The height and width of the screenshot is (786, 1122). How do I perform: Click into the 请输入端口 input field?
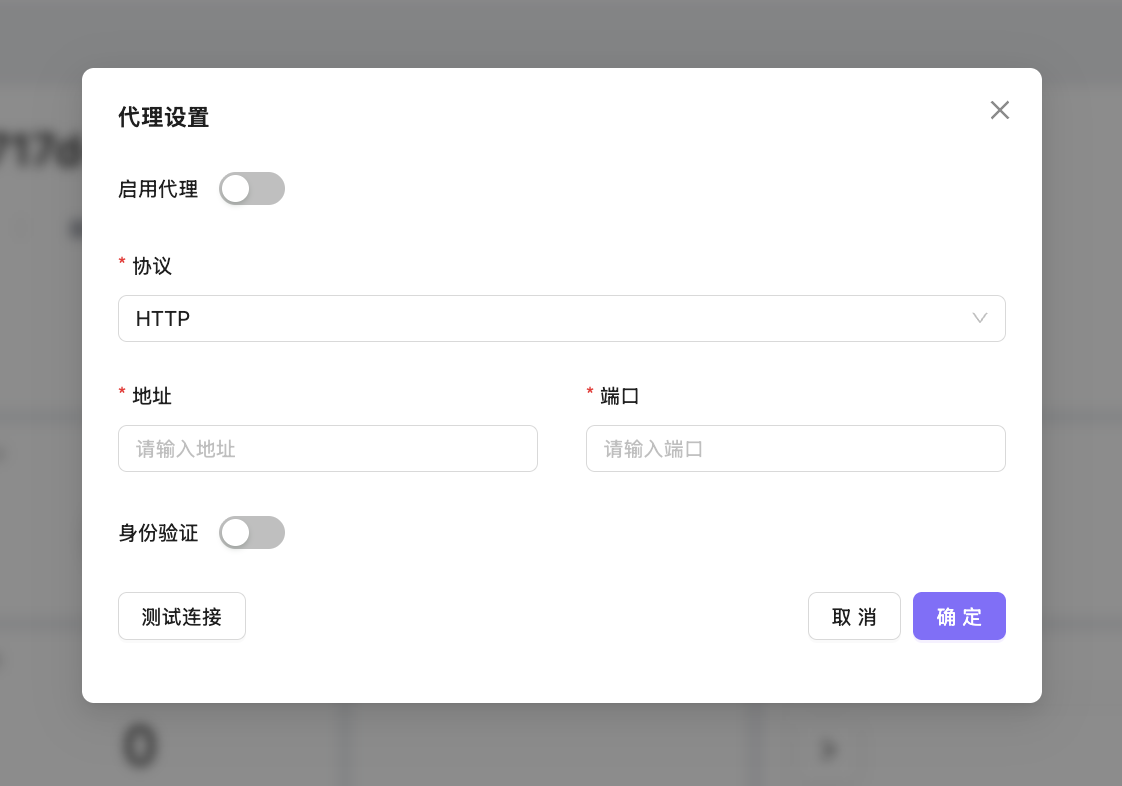(x=795, y=449)
